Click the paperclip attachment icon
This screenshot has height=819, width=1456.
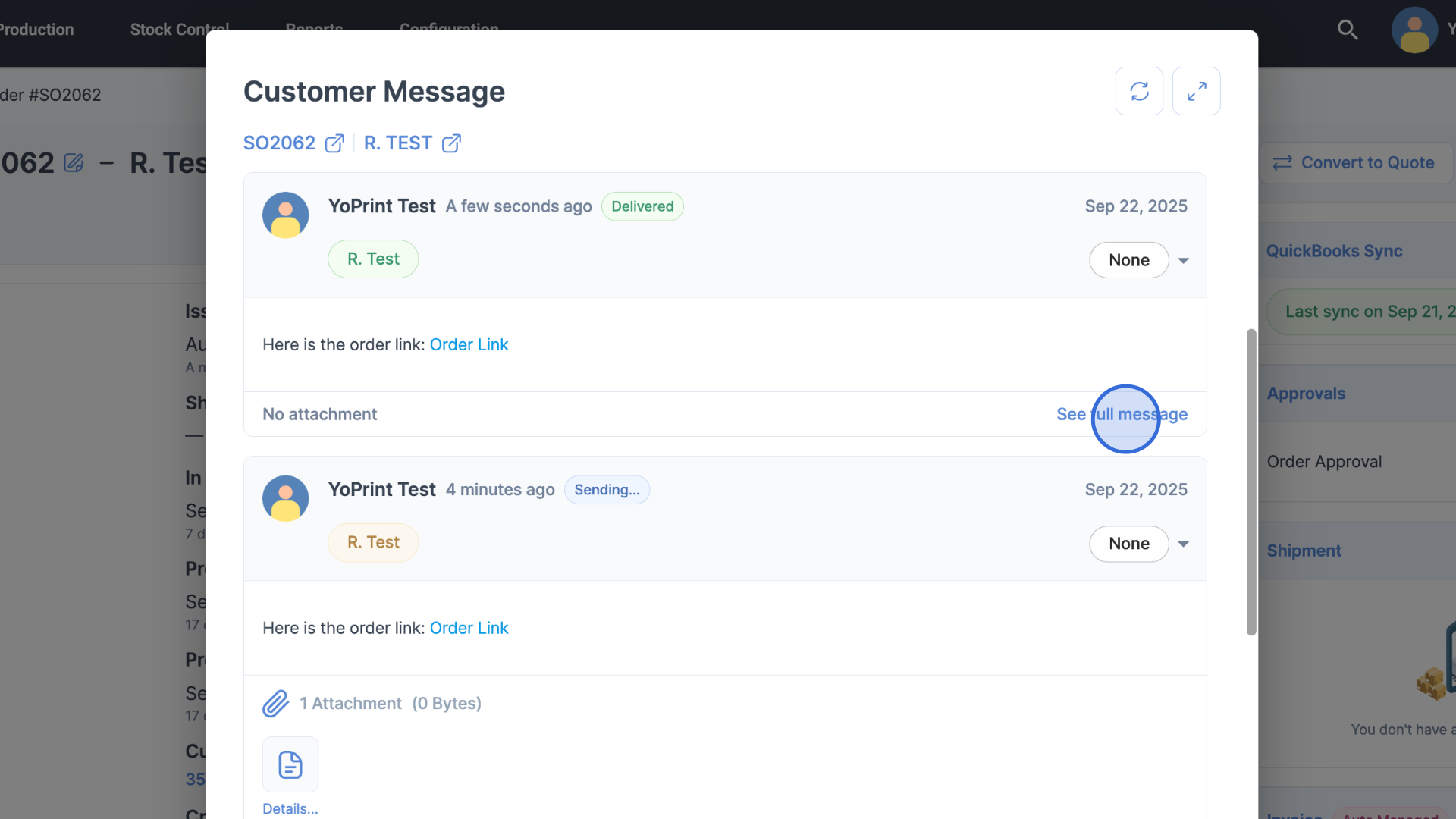(x=276, y=704)
